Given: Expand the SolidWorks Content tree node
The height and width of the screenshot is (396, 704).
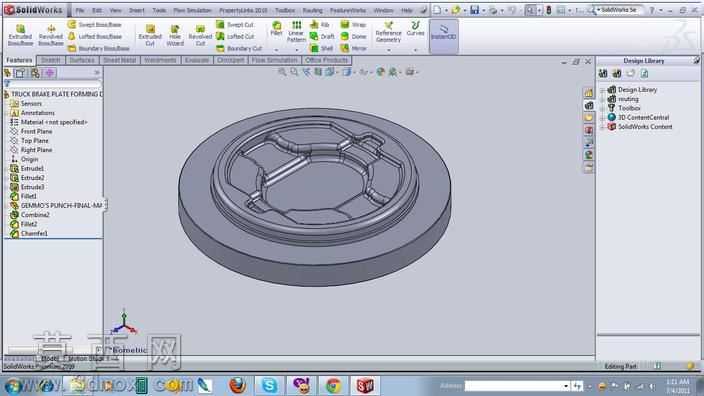Looking at the screenshot, I should point(603,127).
